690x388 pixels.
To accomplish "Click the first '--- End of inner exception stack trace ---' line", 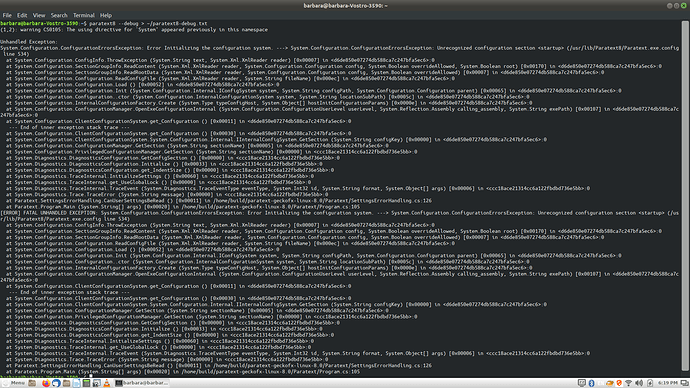I will [x=69, y=127].
